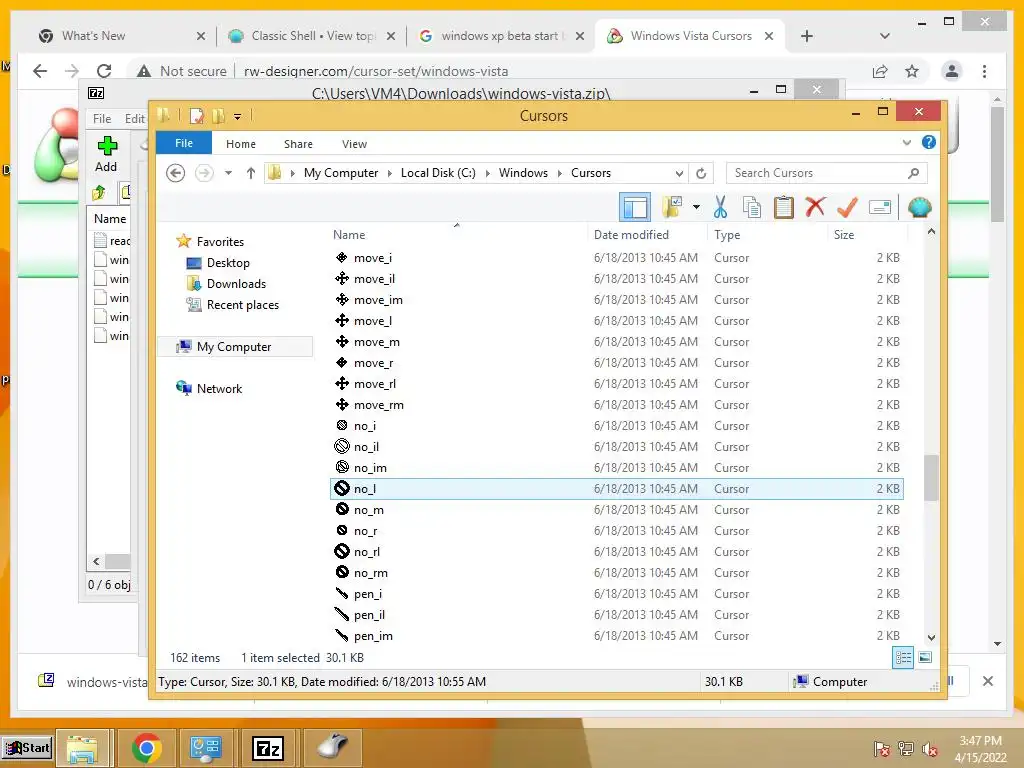Select the no_rl cursor file icon

click(342, 552)
